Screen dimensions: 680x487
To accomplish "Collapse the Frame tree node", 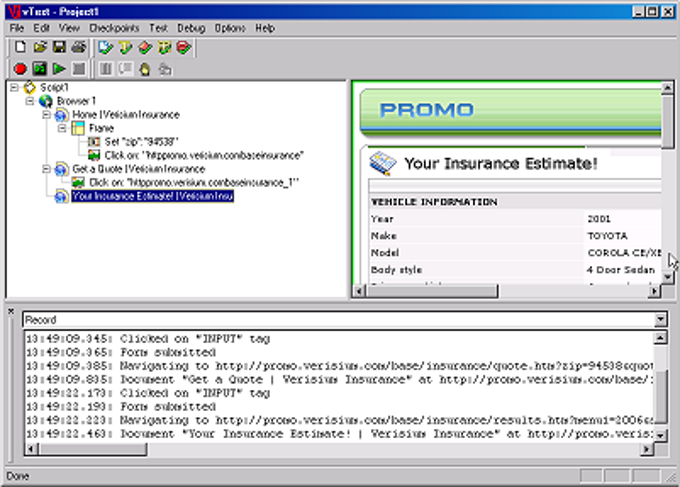I will pyautogui.click(x=62, y=128).
